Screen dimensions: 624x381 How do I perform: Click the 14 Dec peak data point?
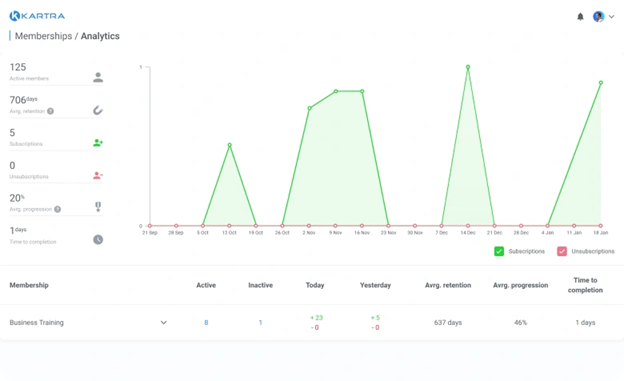tap(468, 67)
